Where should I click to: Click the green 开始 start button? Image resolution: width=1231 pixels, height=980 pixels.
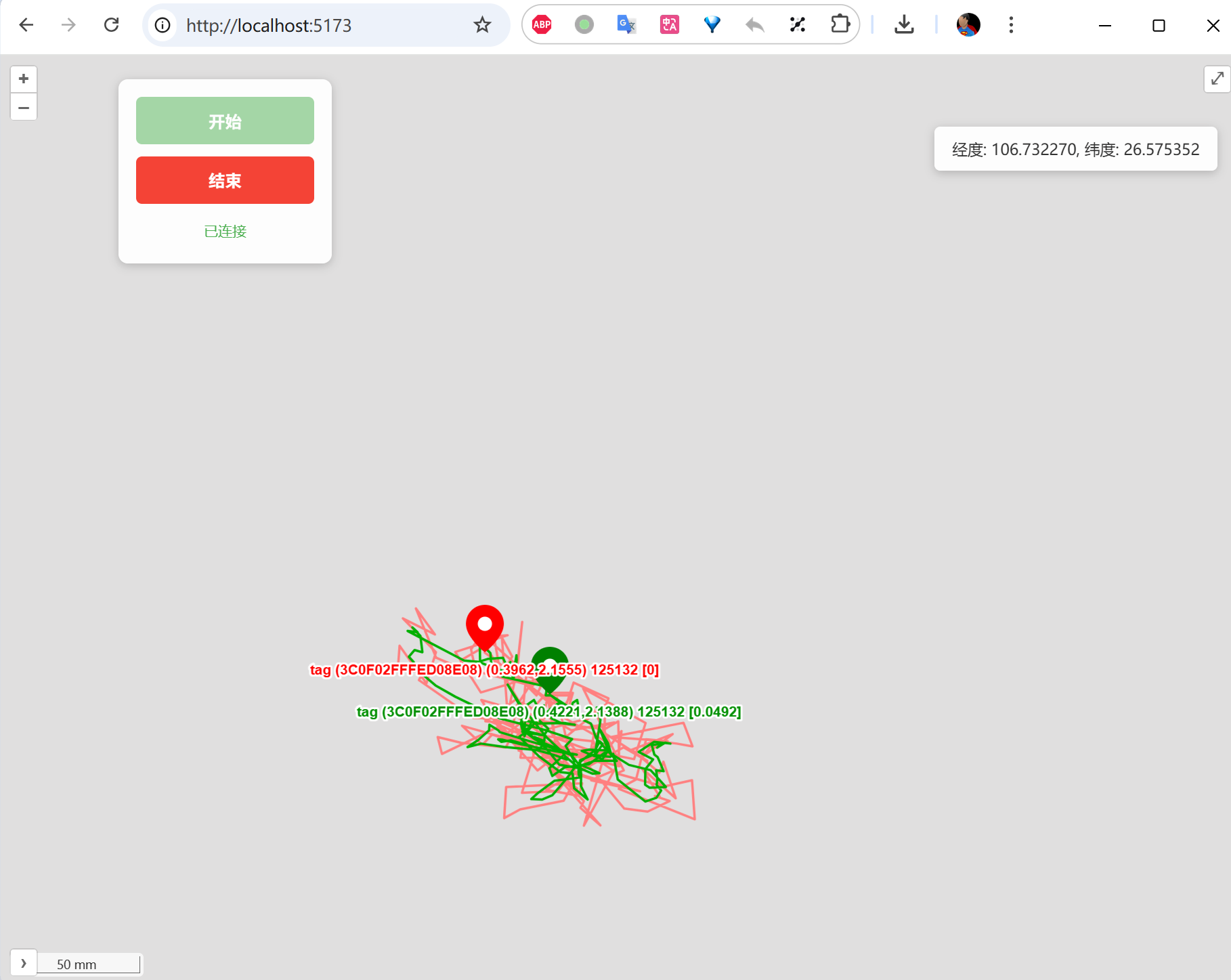225,121
